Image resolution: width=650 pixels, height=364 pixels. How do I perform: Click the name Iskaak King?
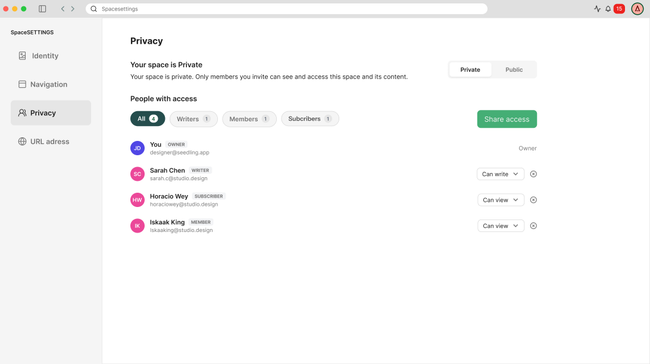(167, 222)
